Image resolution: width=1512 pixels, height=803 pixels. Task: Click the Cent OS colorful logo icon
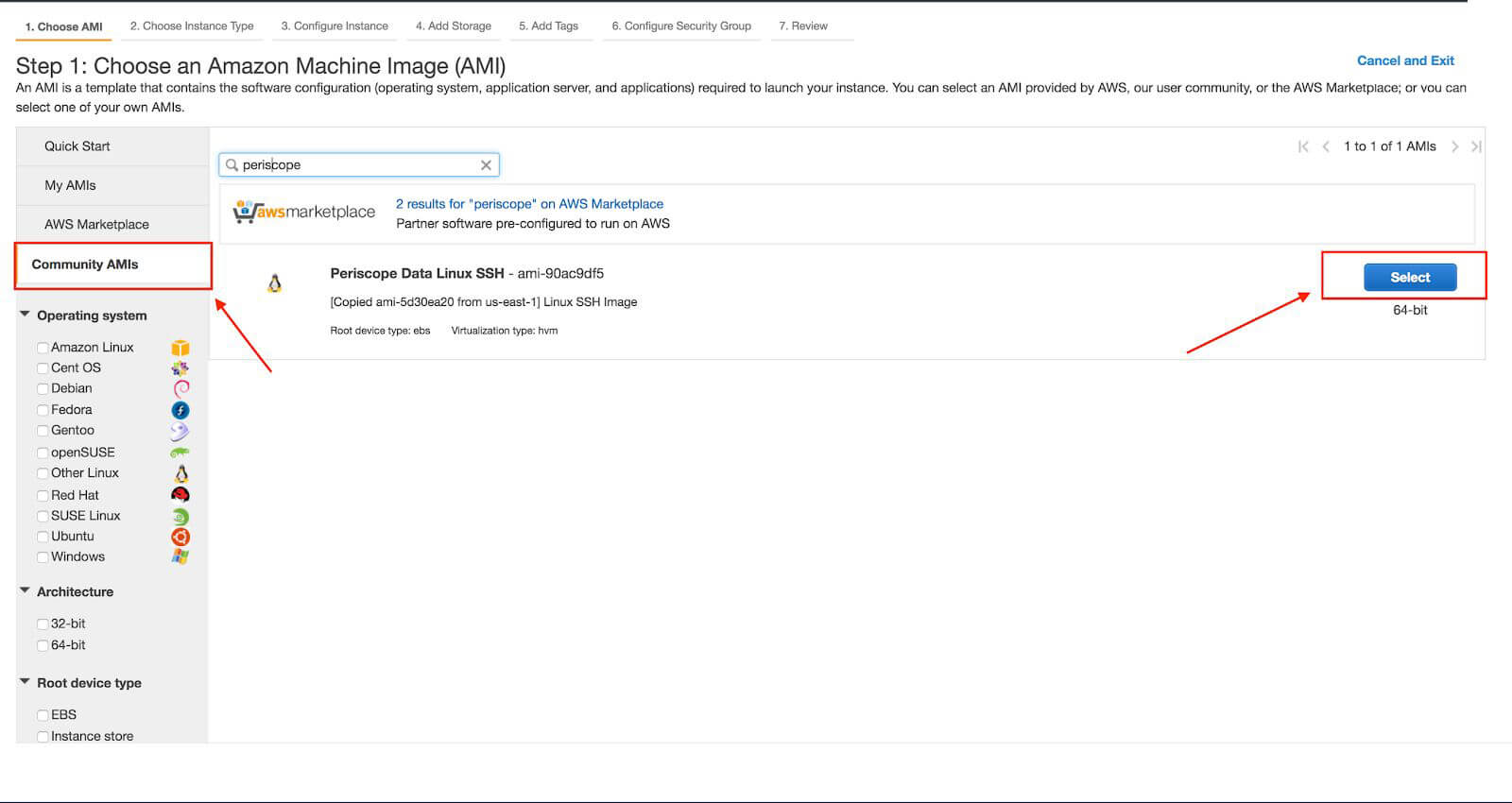(x=180, y=368)
